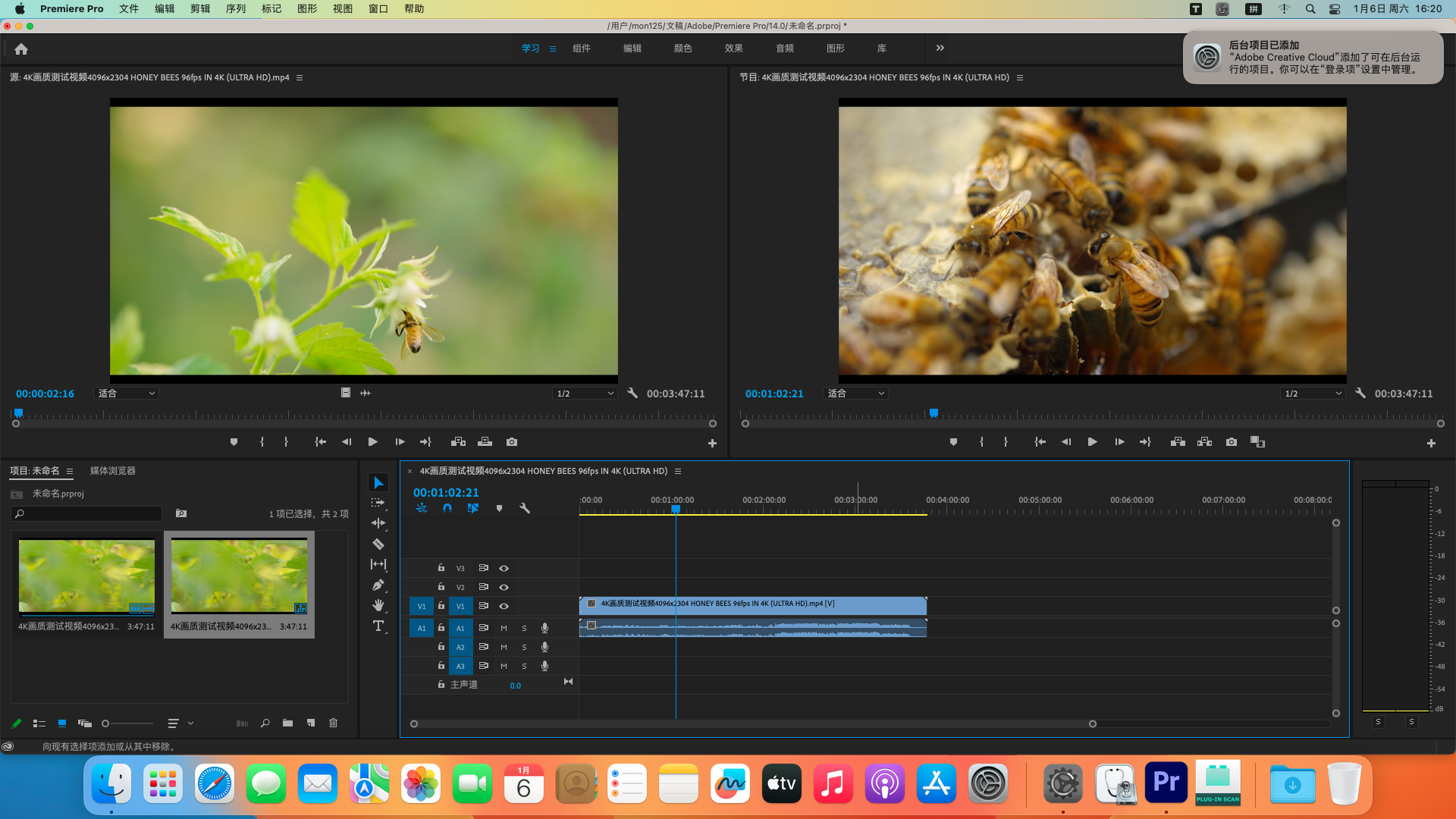
Task: Open the 序列 menu
Action: click(x=235, y=8)
